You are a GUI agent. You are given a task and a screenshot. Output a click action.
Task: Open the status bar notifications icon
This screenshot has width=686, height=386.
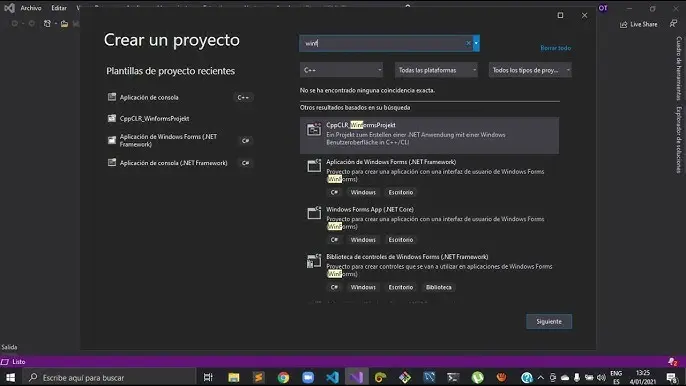[673, 362]
